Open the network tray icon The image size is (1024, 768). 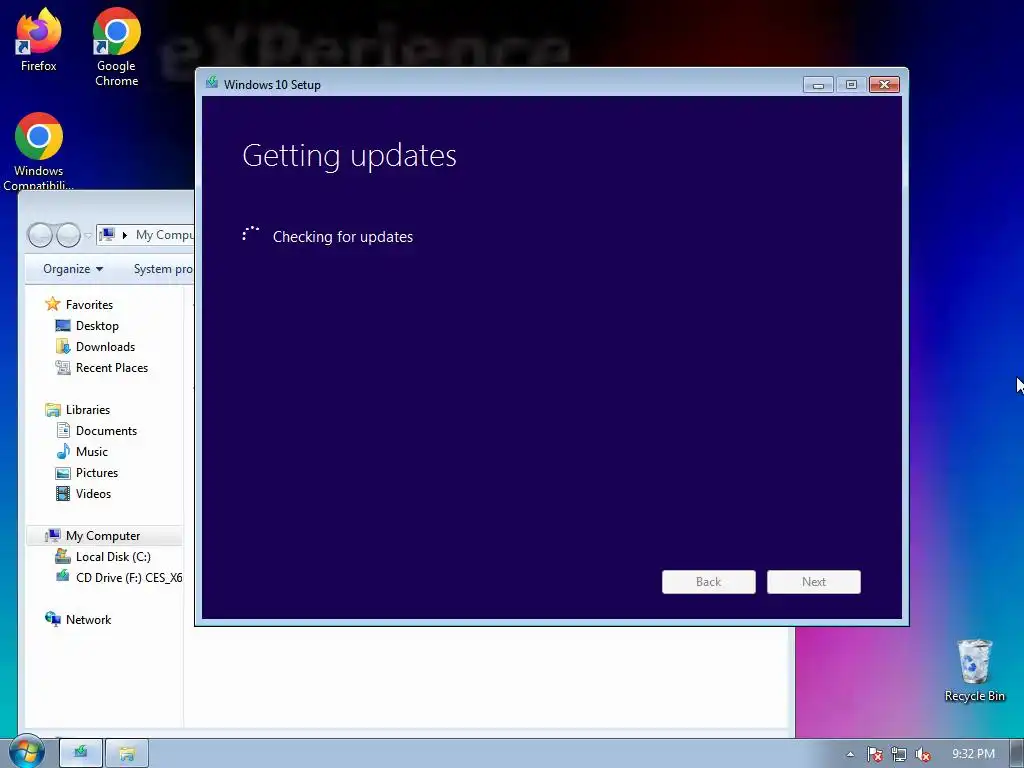pos(899,754)
